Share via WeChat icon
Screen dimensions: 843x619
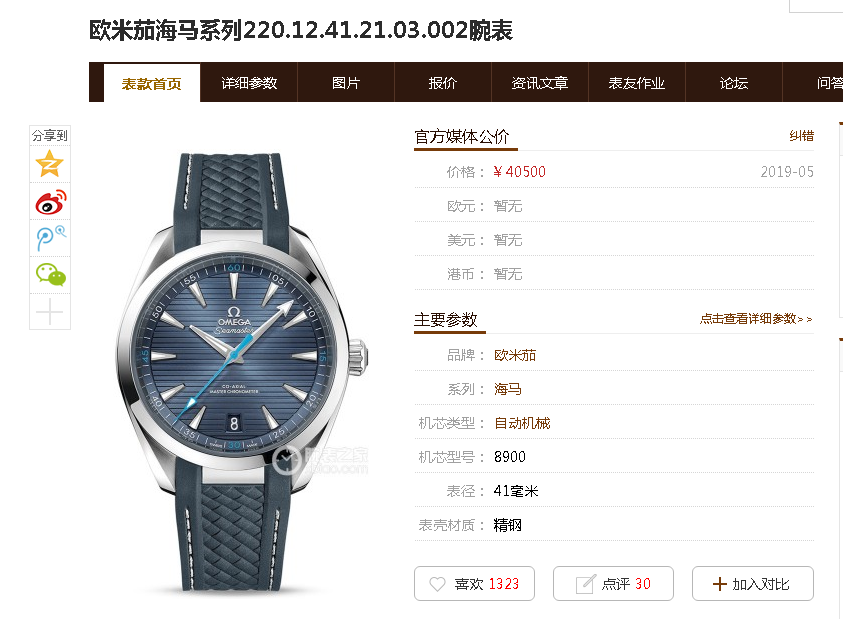click(51, 274)
